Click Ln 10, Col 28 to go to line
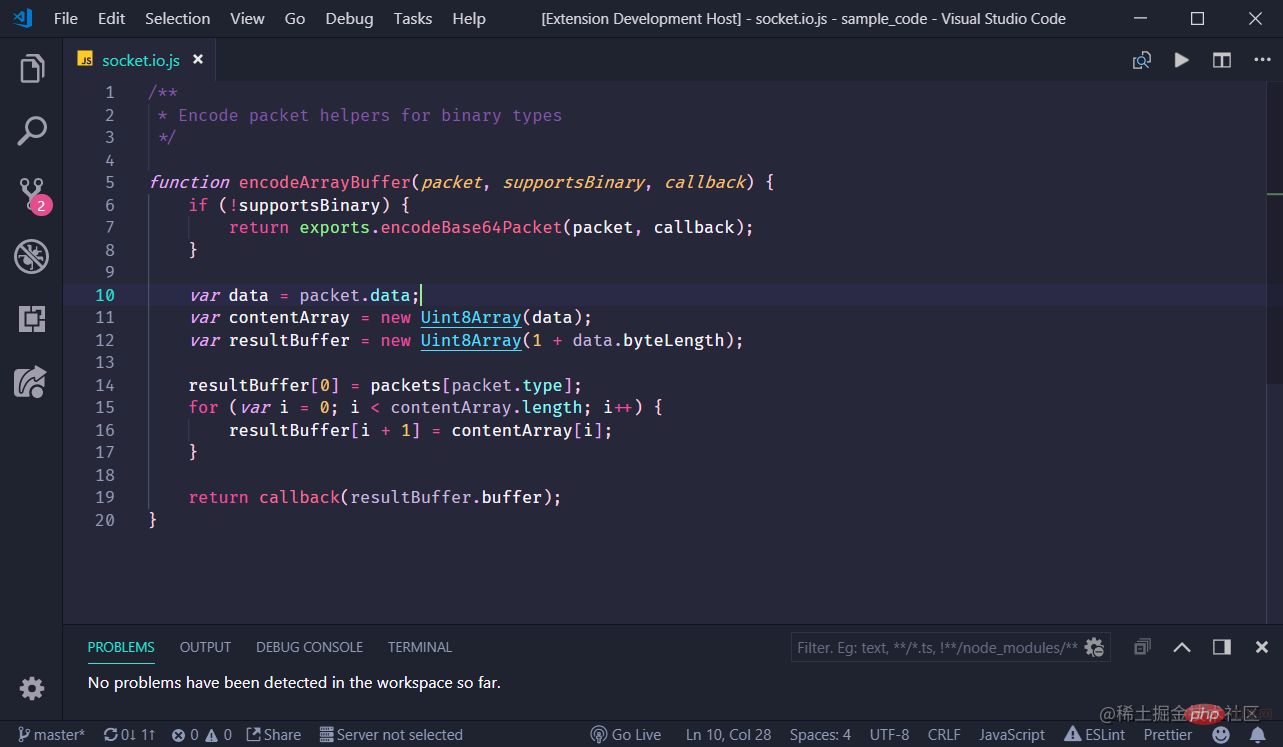Image resolution: width=1283 pixels, height=747 pixels. point(728,735)
